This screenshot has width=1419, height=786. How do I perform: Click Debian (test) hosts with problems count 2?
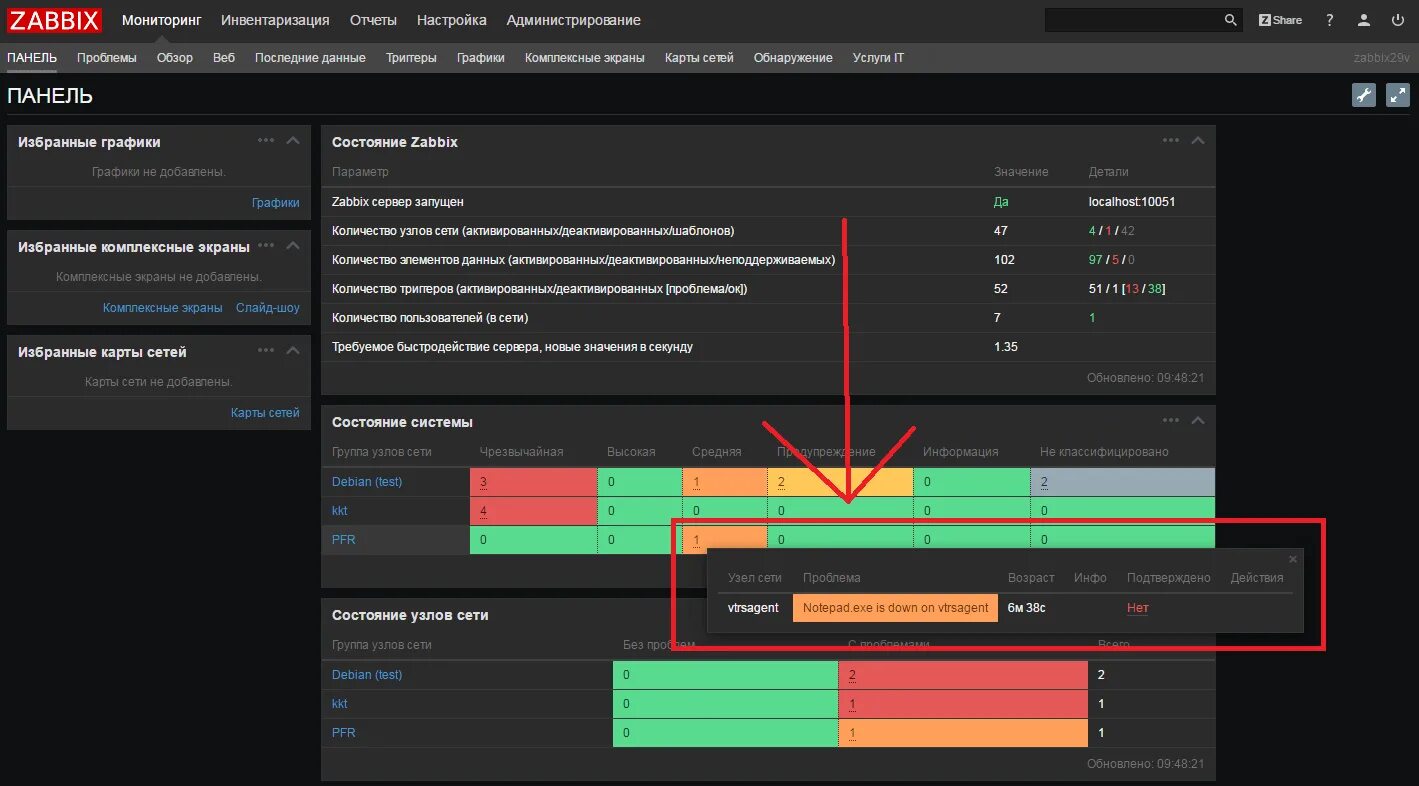point(853,675)
